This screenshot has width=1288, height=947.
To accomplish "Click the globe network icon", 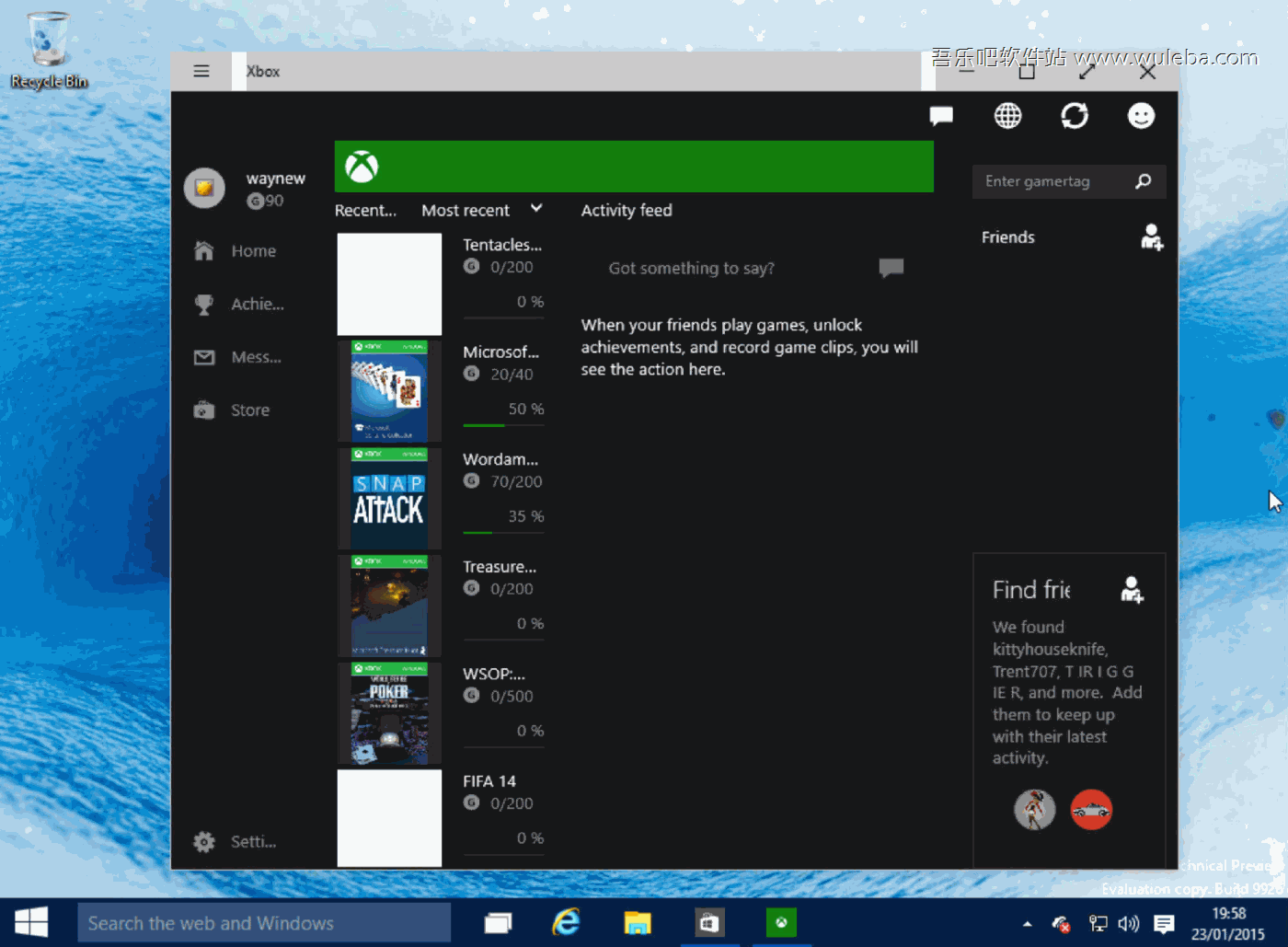I will [1008, 116].
